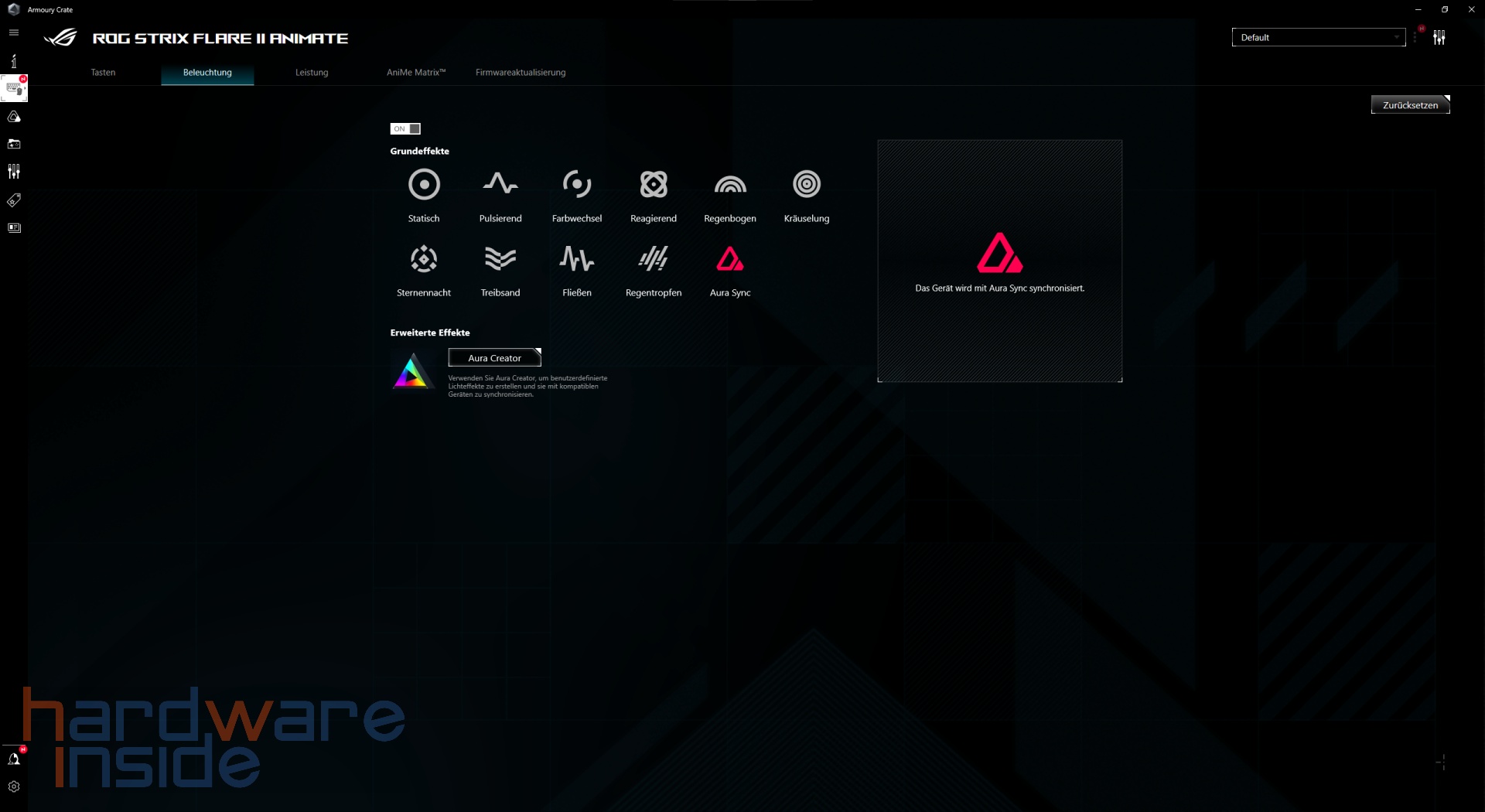Select the Farbwechsel color cycle effect
1485x812 pixels.
(x=577, y=185)
